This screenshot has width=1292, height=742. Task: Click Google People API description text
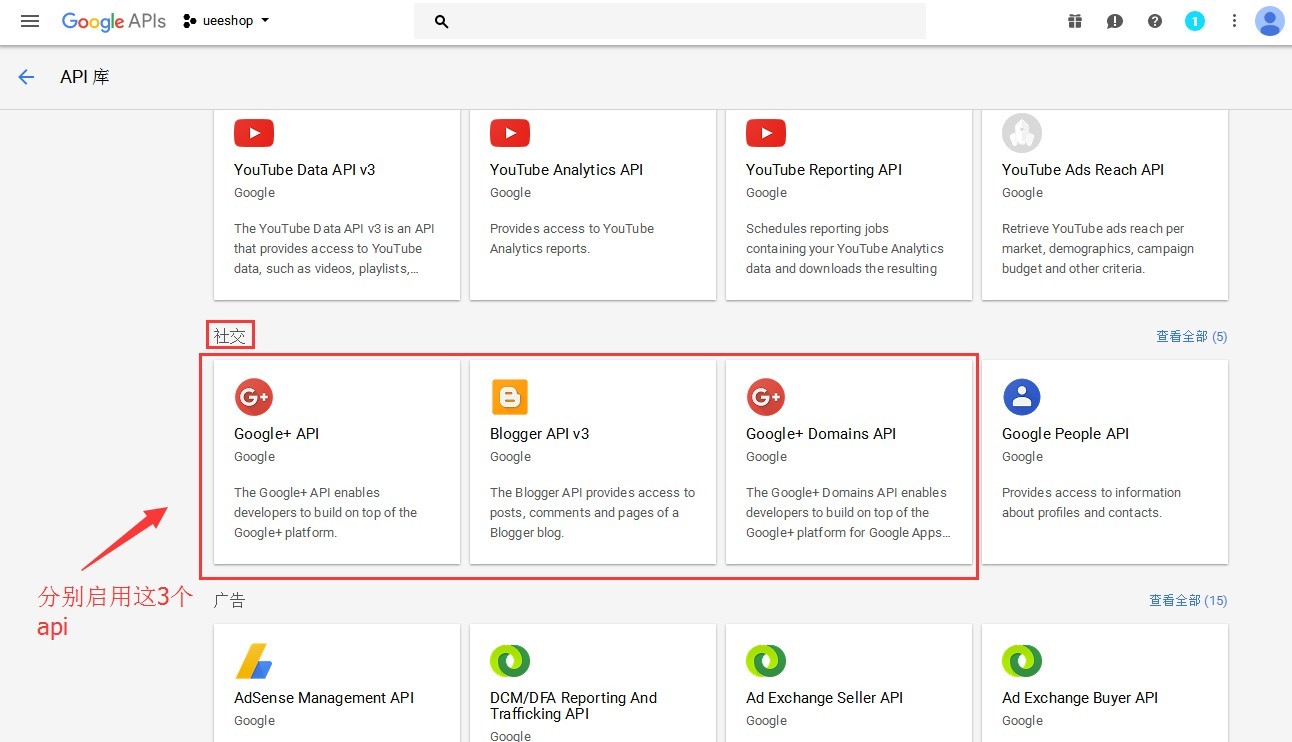point(1091,503)
